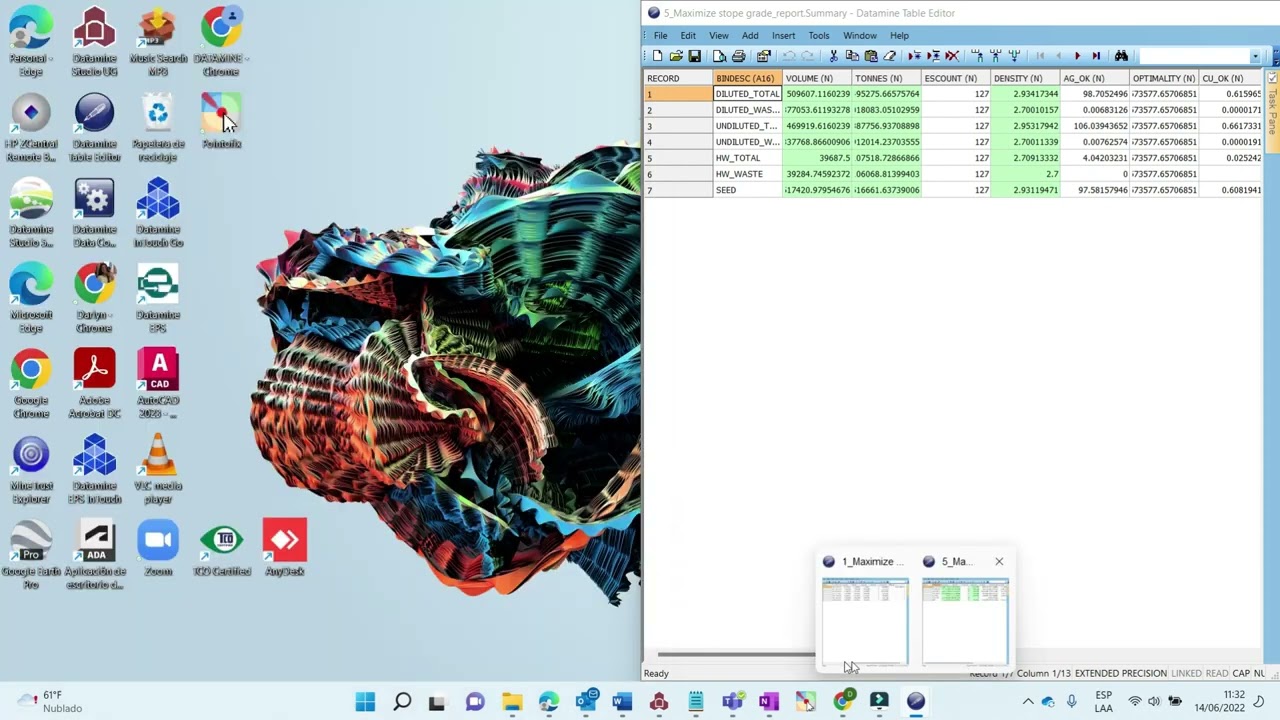
Task: Select the DILUTED_TOTAL cell
Action: click(748, 94)
